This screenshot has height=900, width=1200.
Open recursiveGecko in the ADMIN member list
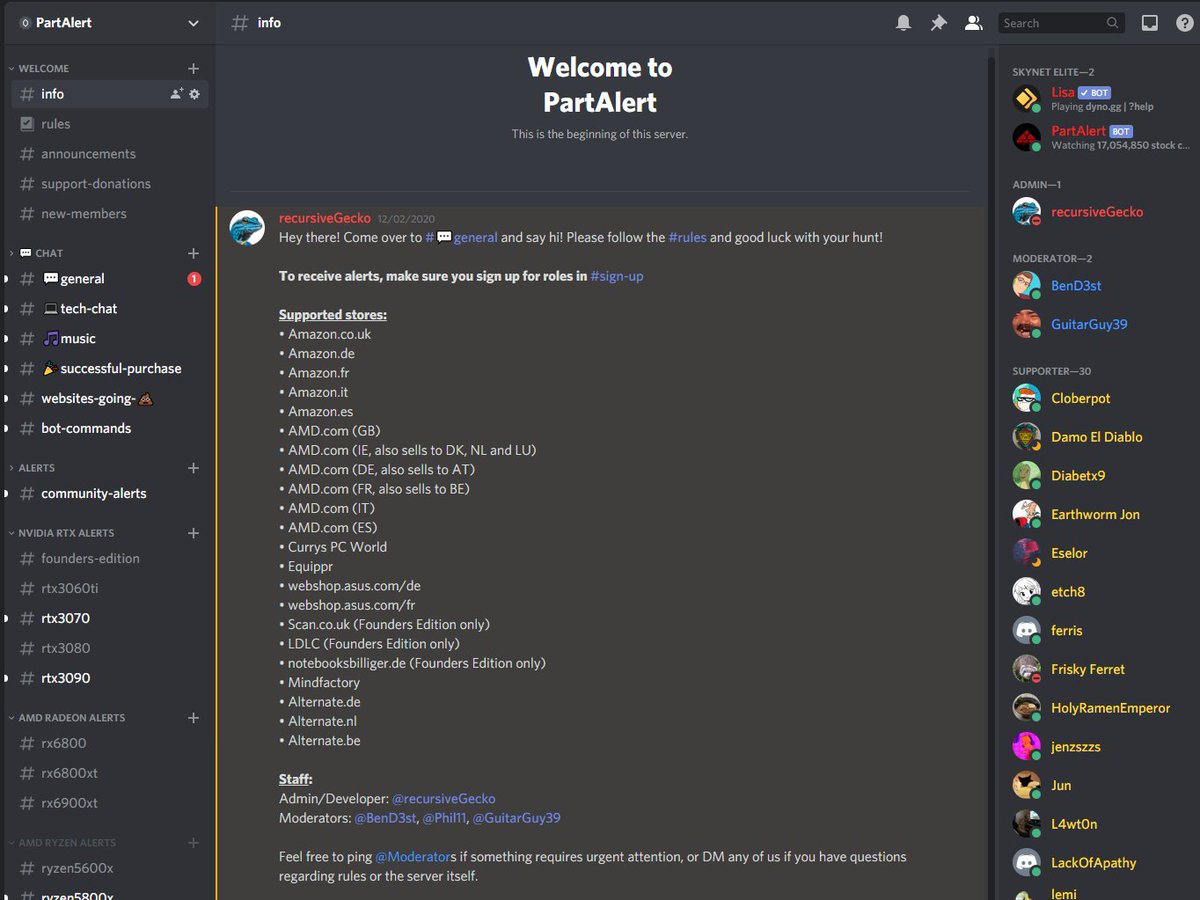tap(1099, 212)
